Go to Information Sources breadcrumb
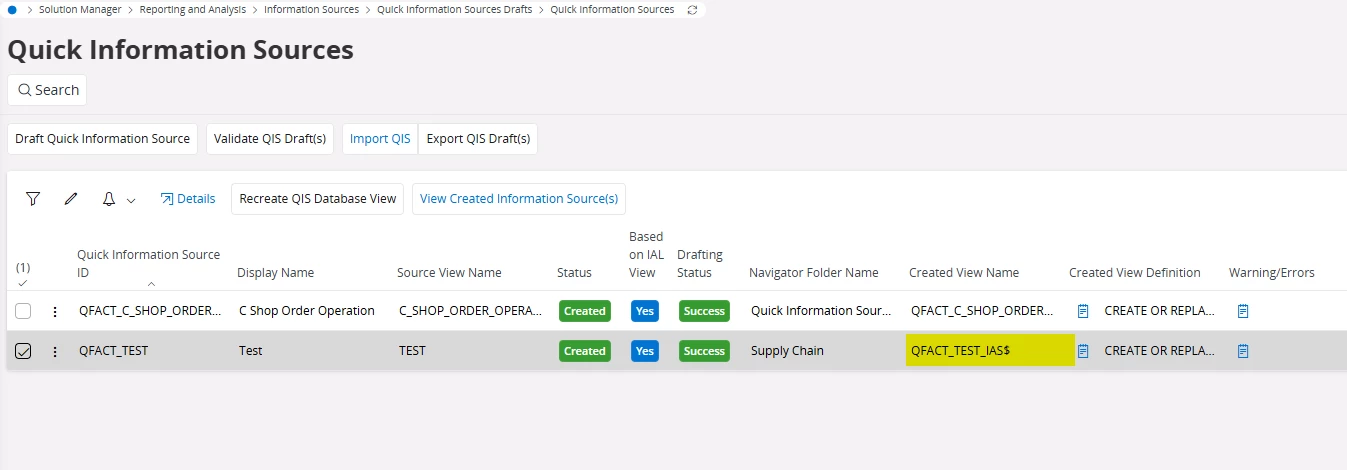This screenshot has height=470, width=1347. 311,9
